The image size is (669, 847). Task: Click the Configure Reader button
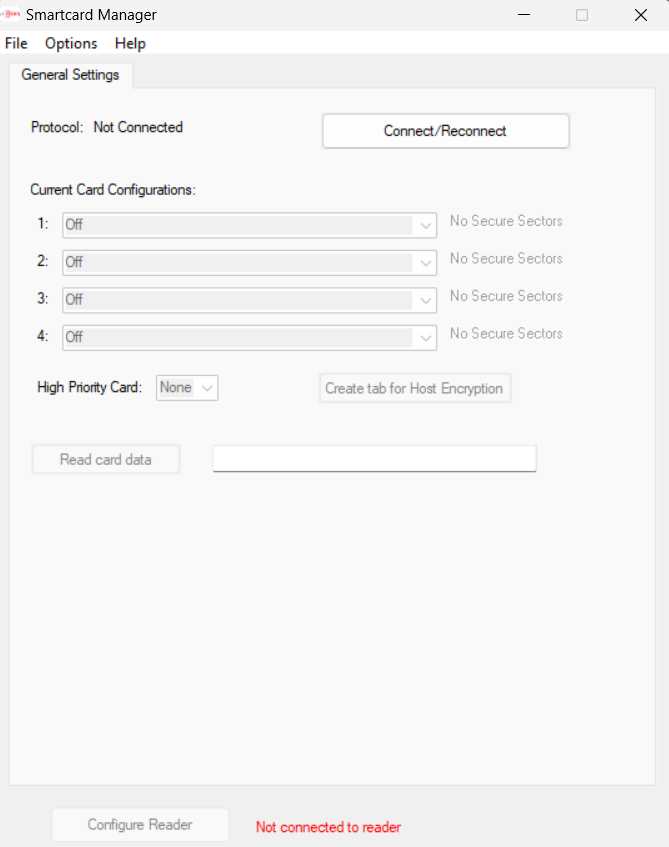coord(139,824)
